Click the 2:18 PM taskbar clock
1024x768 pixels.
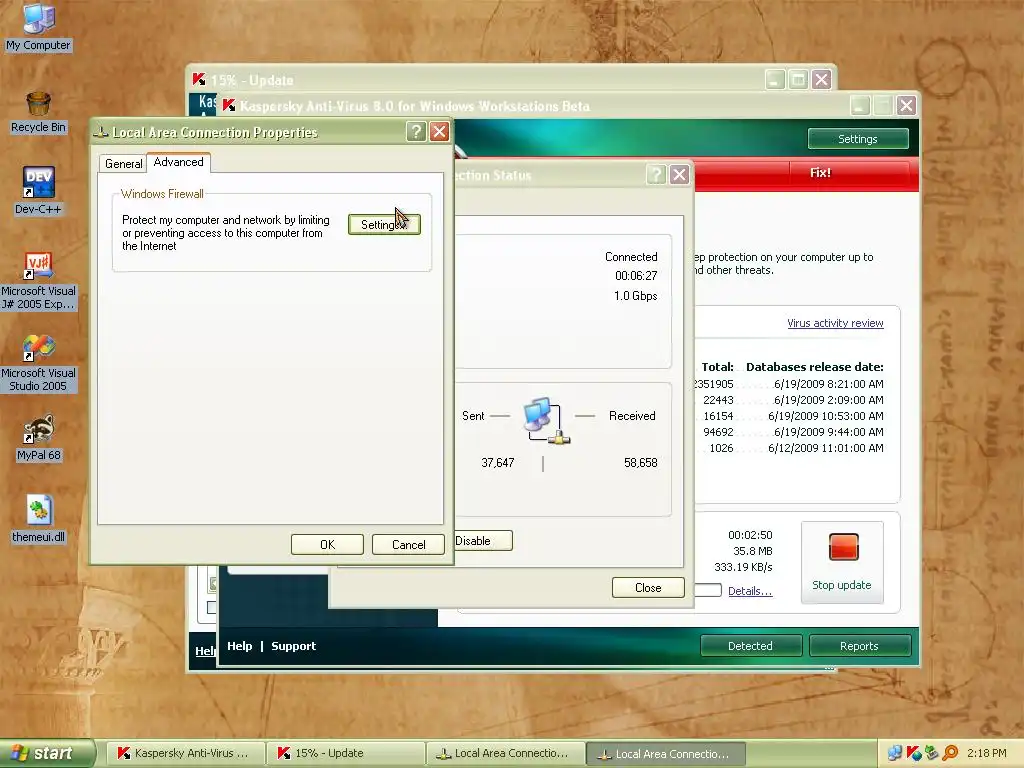[986, 753]
